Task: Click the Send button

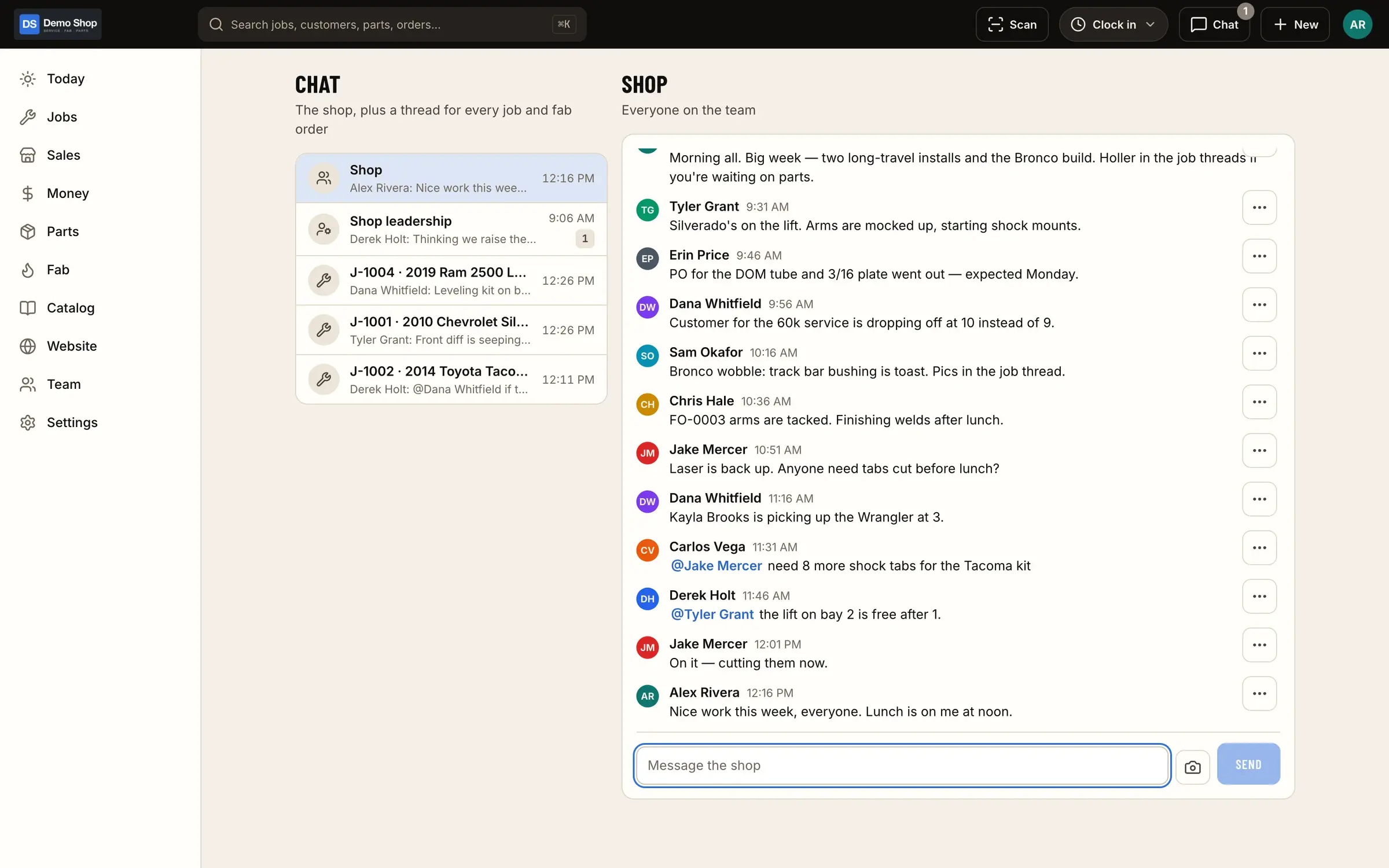Action: 1248,764
